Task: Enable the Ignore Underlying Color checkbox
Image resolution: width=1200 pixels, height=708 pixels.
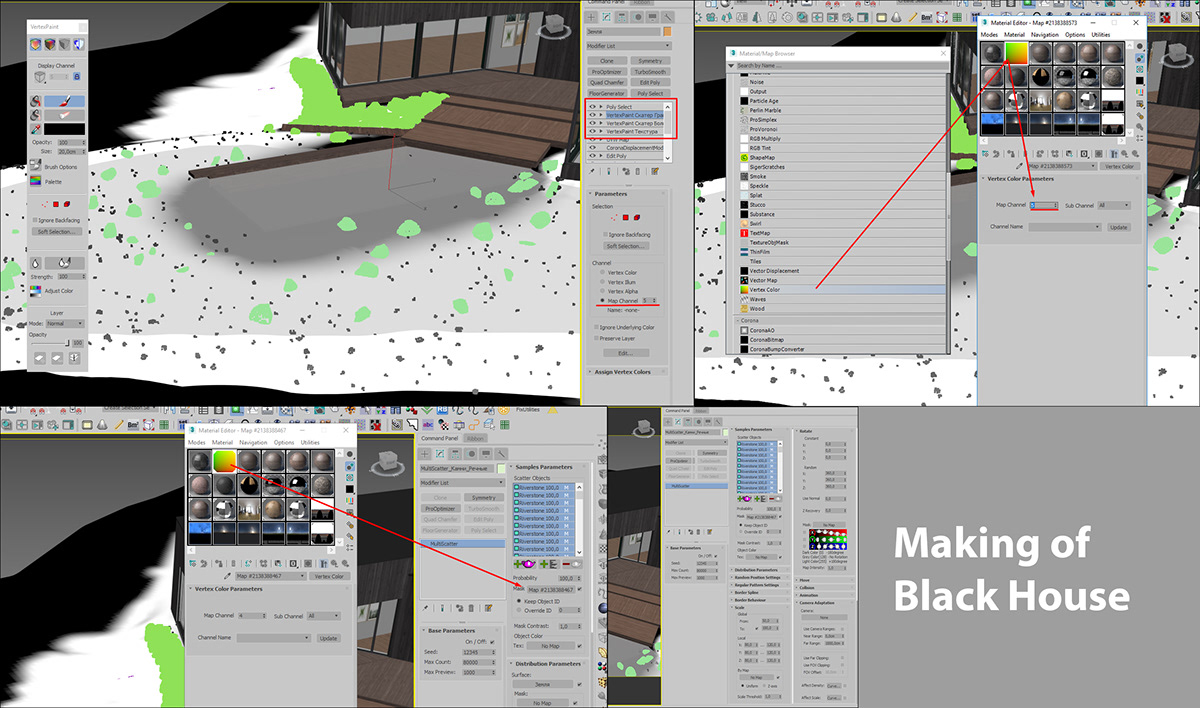Action: (x=595, y=327)
